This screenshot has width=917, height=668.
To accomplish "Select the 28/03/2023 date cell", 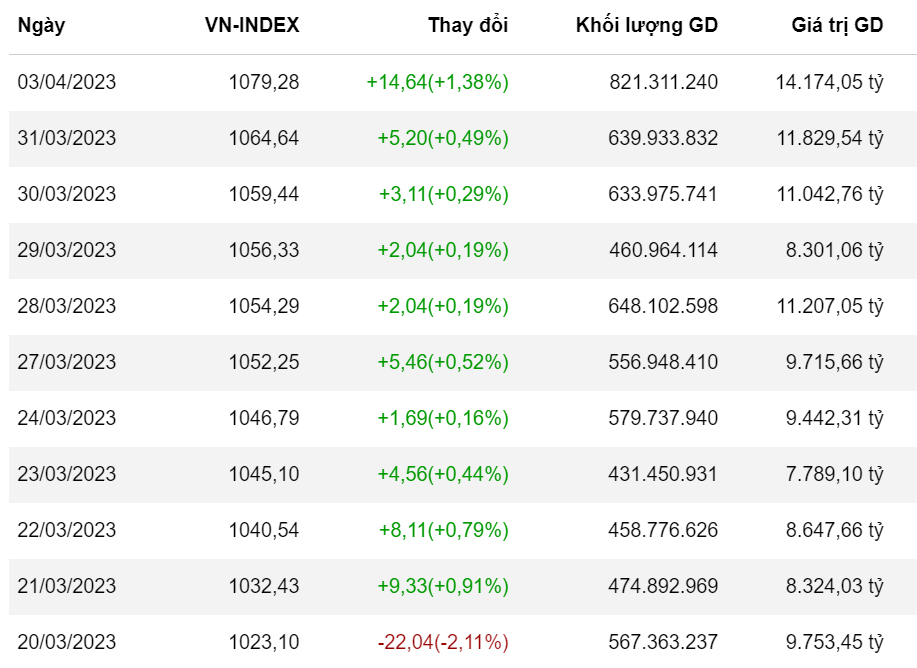I will [66, 306].
